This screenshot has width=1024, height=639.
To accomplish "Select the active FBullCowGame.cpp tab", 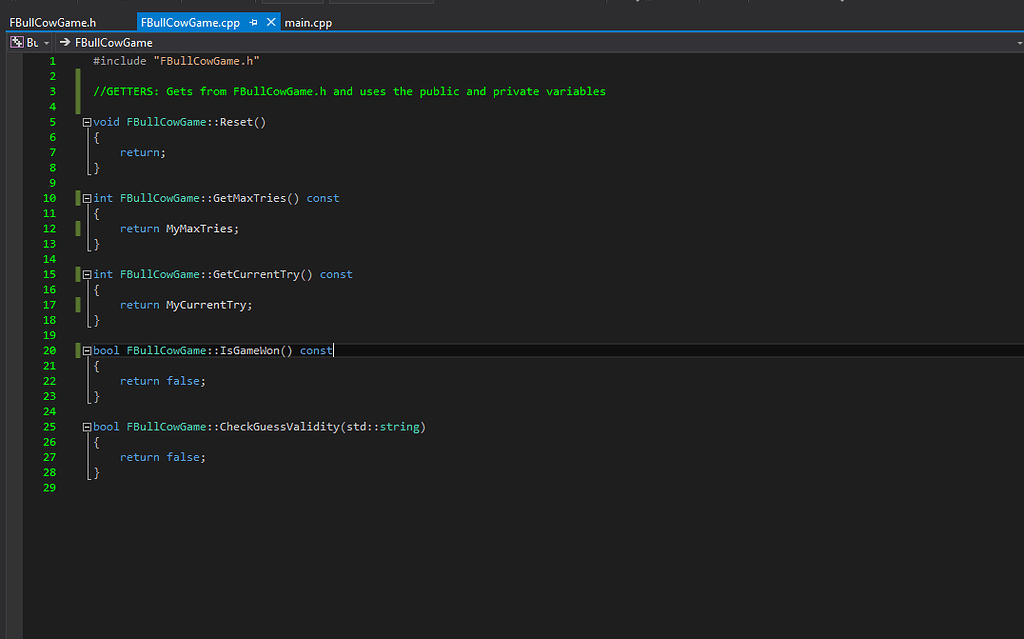I will 190,20.
